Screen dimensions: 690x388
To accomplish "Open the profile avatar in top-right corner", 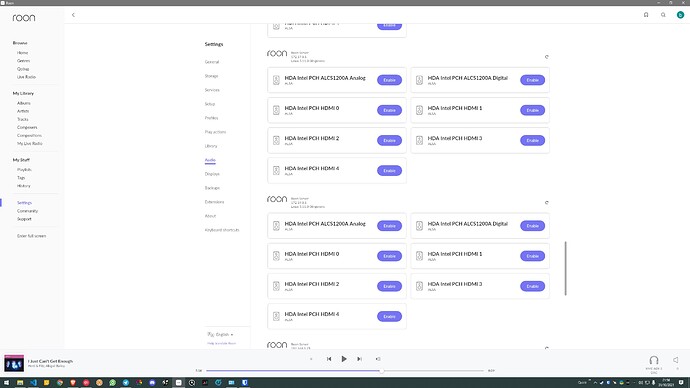I will pyautogui.click(x=680, y=15).
